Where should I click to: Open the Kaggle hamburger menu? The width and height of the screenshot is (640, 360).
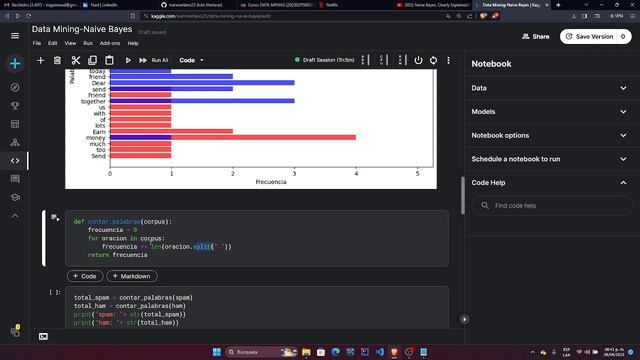pyautogui.click(x=15, y=36)
